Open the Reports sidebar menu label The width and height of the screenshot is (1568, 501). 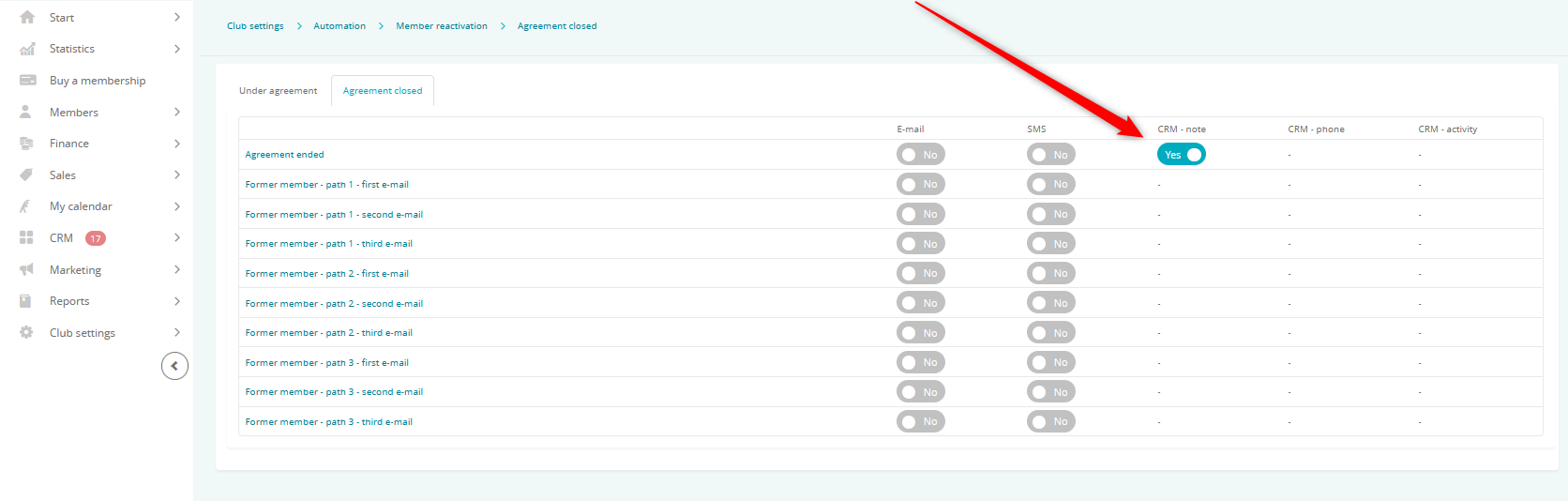[69, 301]
